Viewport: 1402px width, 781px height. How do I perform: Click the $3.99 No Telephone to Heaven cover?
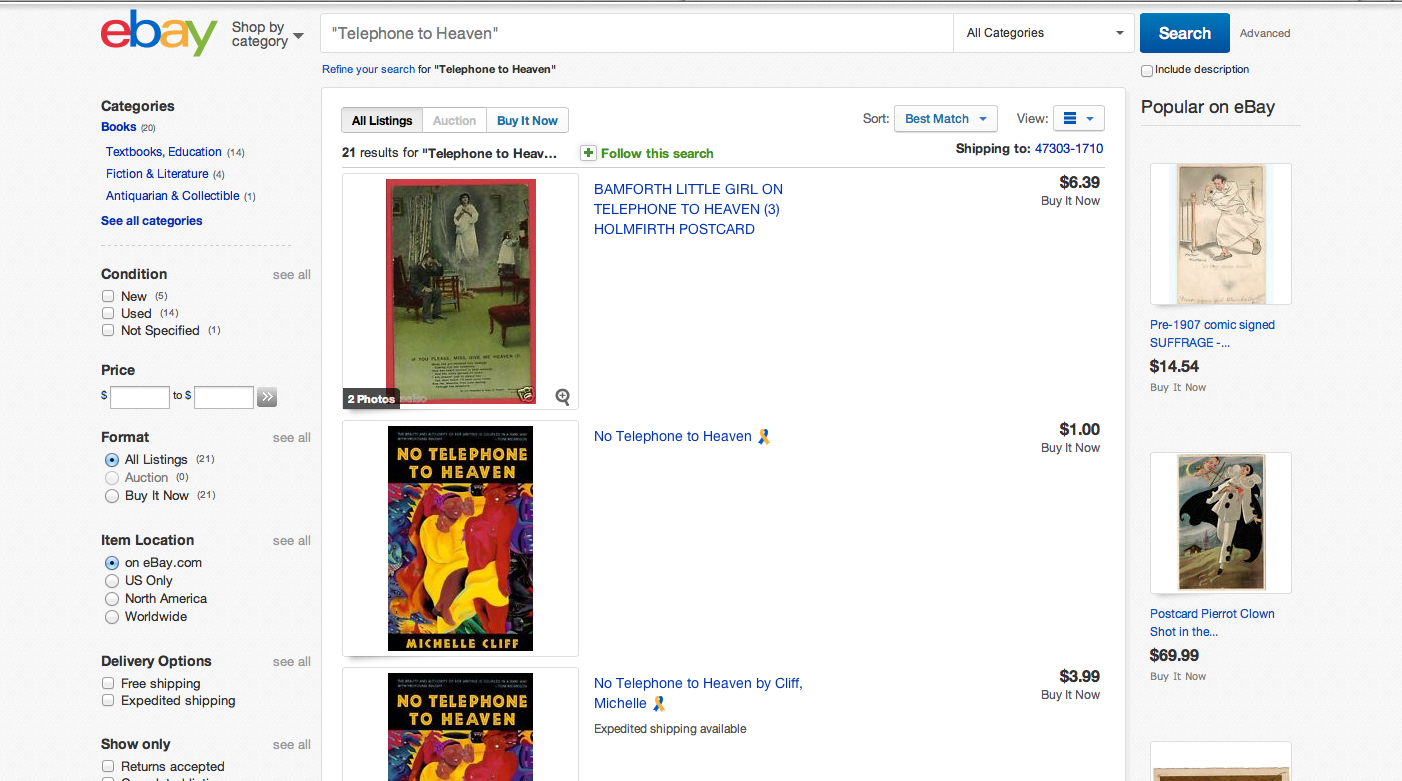point(460,727)
